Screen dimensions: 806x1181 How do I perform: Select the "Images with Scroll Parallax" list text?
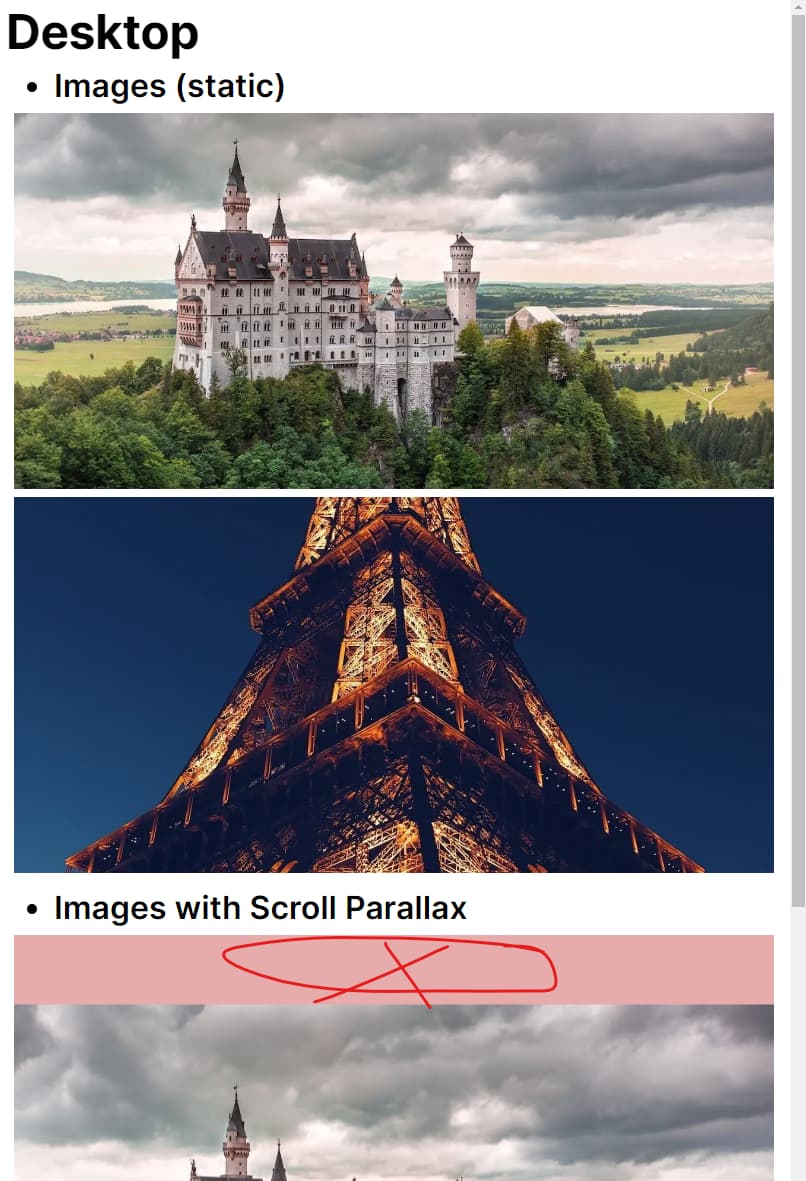(261, 908)
